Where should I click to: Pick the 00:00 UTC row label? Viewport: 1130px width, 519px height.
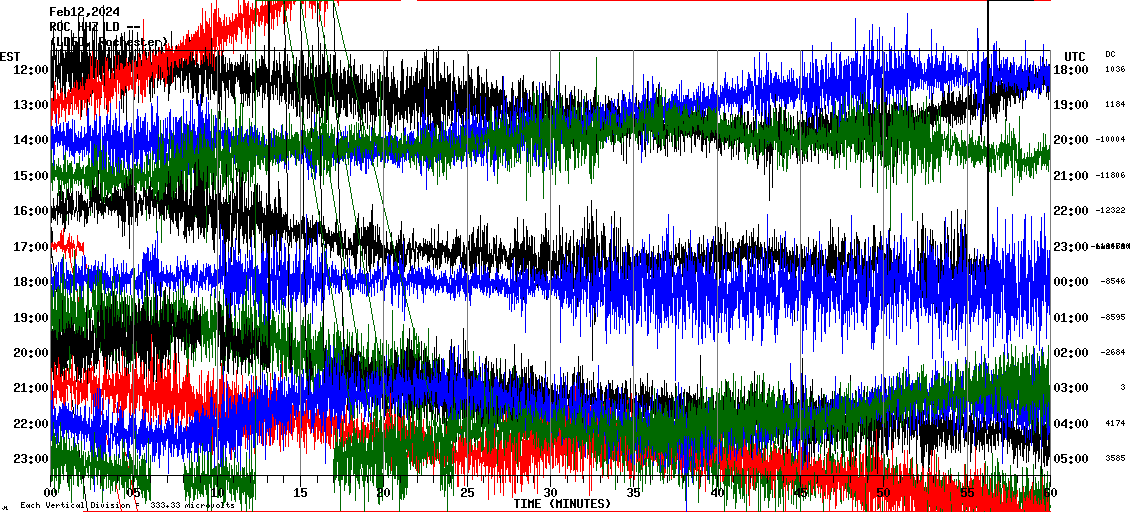1071,282
